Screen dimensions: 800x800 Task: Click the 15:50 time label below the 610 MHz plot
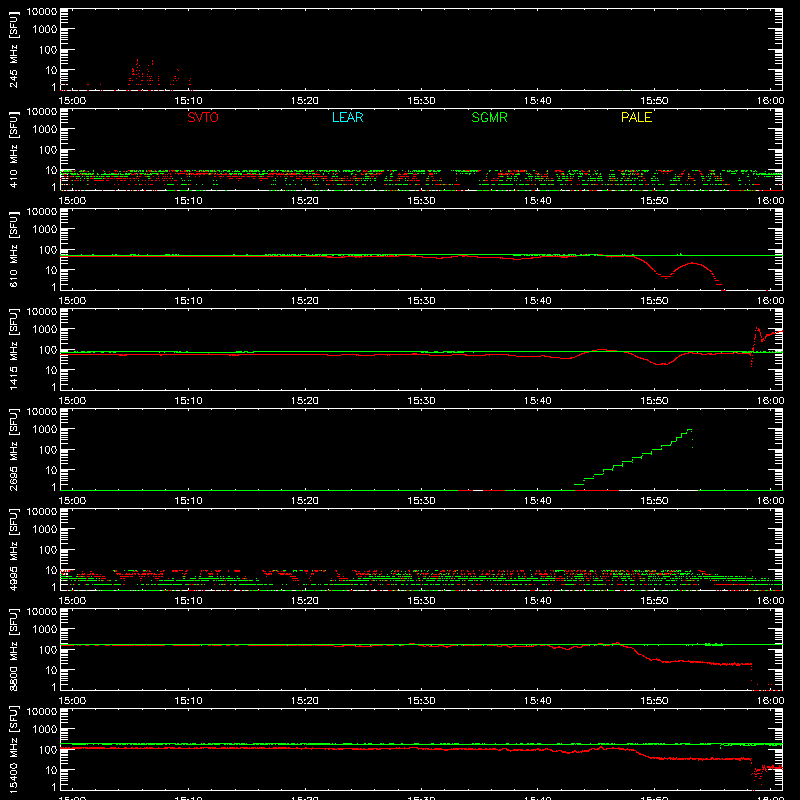654,301
